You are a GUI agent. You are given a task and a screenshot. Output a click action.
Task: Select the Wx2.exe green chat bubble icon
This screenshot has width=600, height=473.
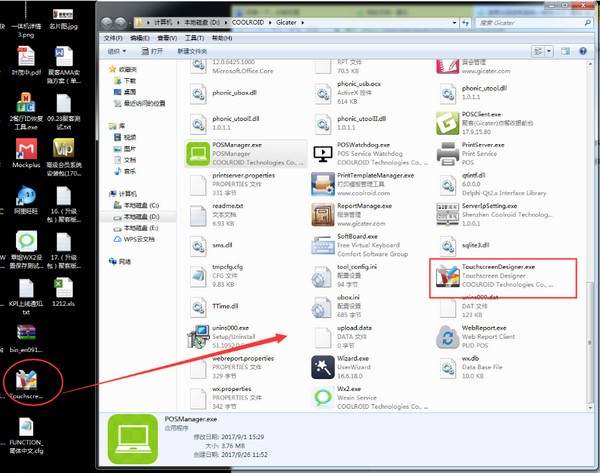323,397
